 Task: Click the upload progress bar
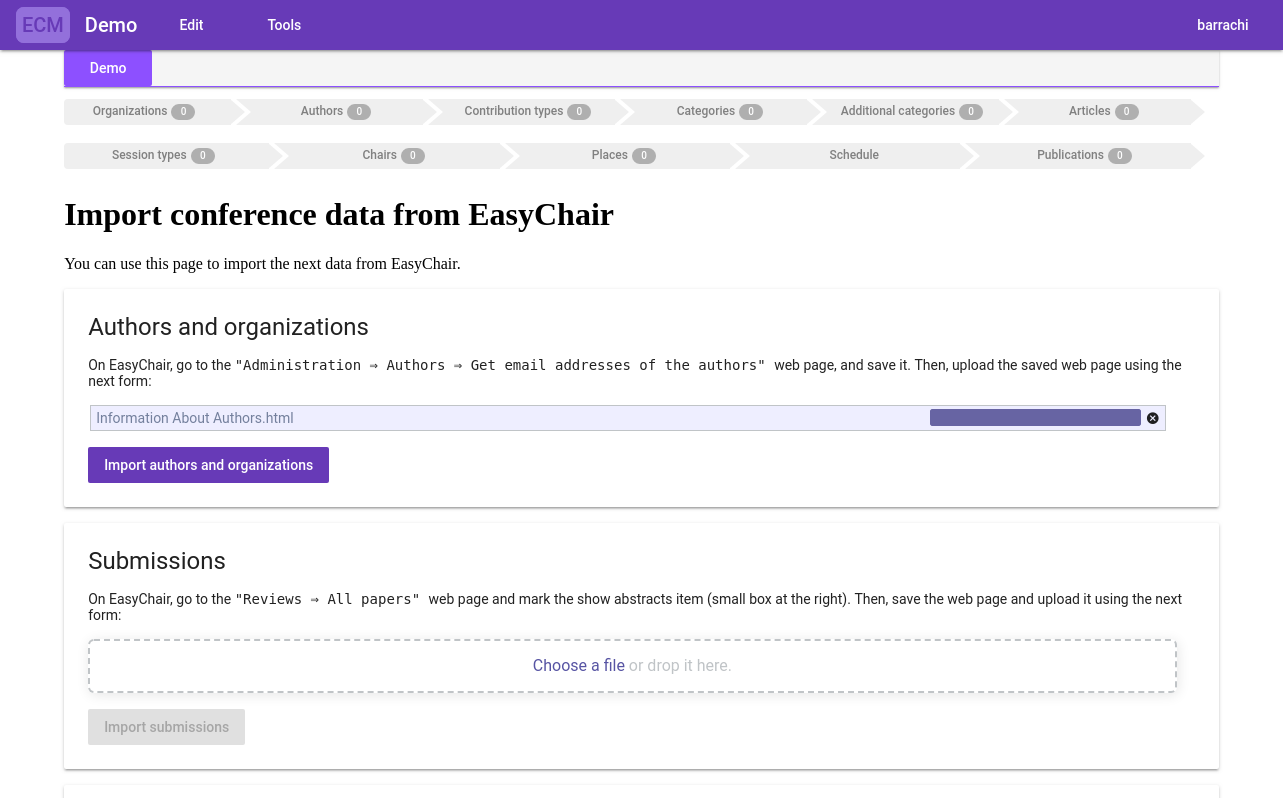pyautogui.click(x=1035, y=418)
